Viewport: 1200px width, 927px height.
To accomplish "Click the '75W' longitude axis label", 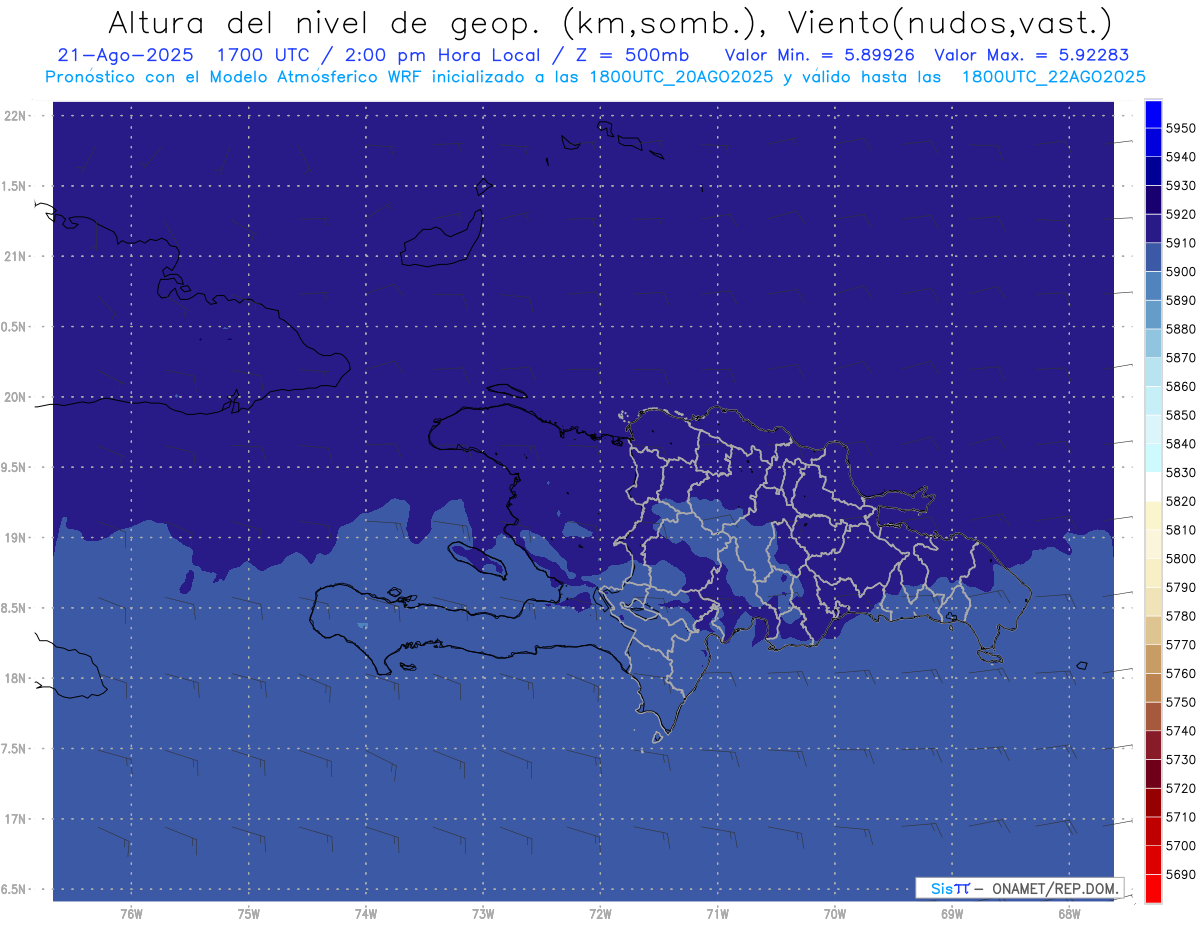I will click(249, 913).
